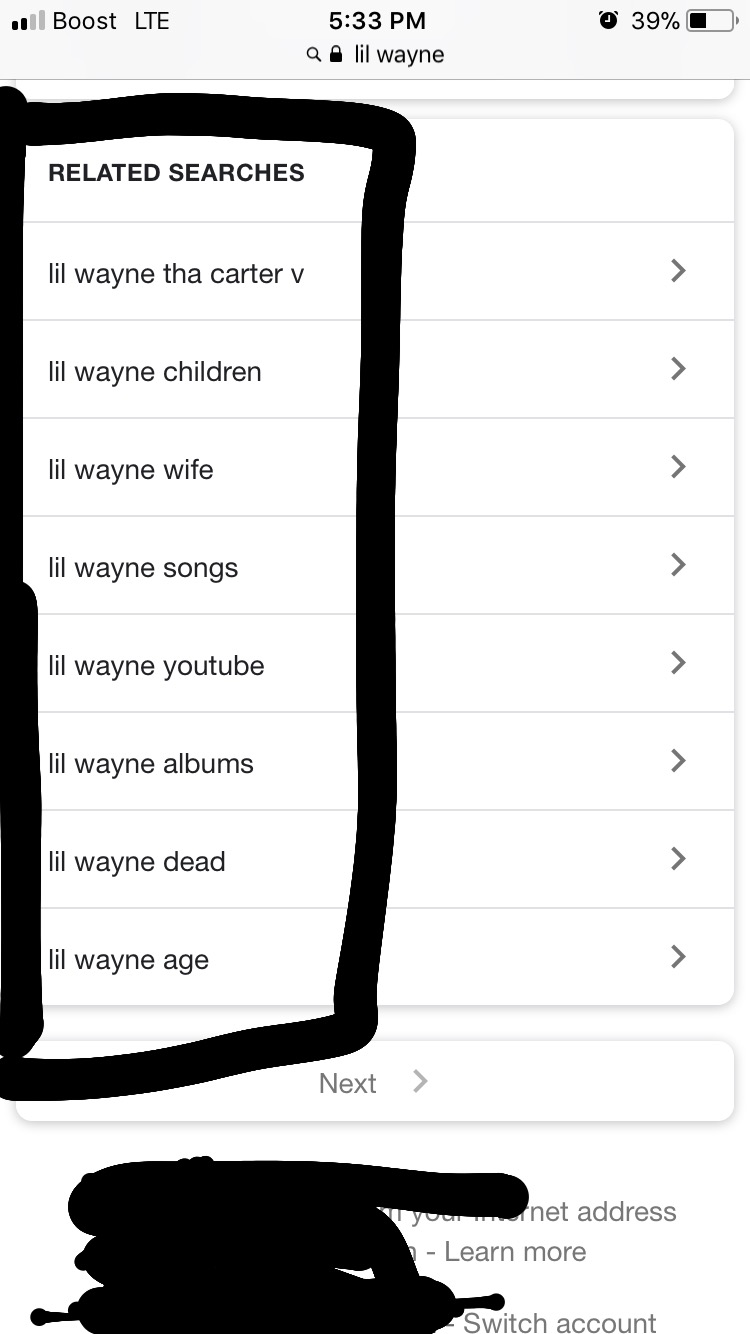Tap the battery icon in status bar
The image size is (750, 1334).
tap(711, 21)
